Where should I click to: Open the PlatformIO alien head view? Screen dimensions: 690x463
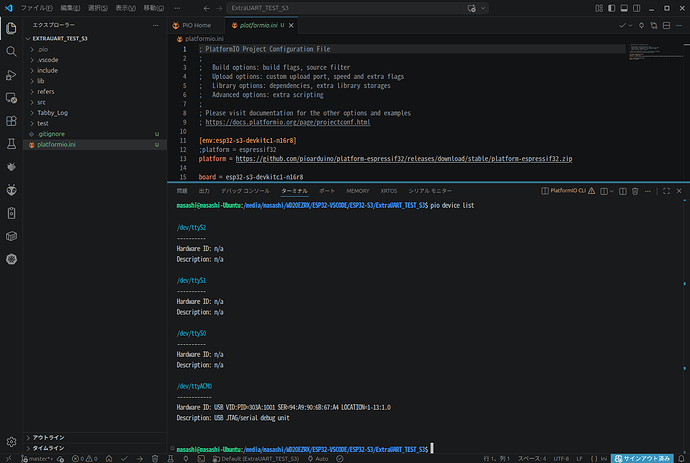[x=11, y=190]
